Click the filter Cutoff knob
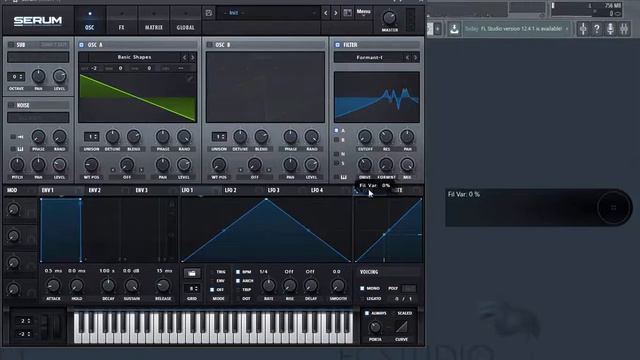The height and width of the screenshot is (360, 640). pyautogui.click(x=364, y=137)
